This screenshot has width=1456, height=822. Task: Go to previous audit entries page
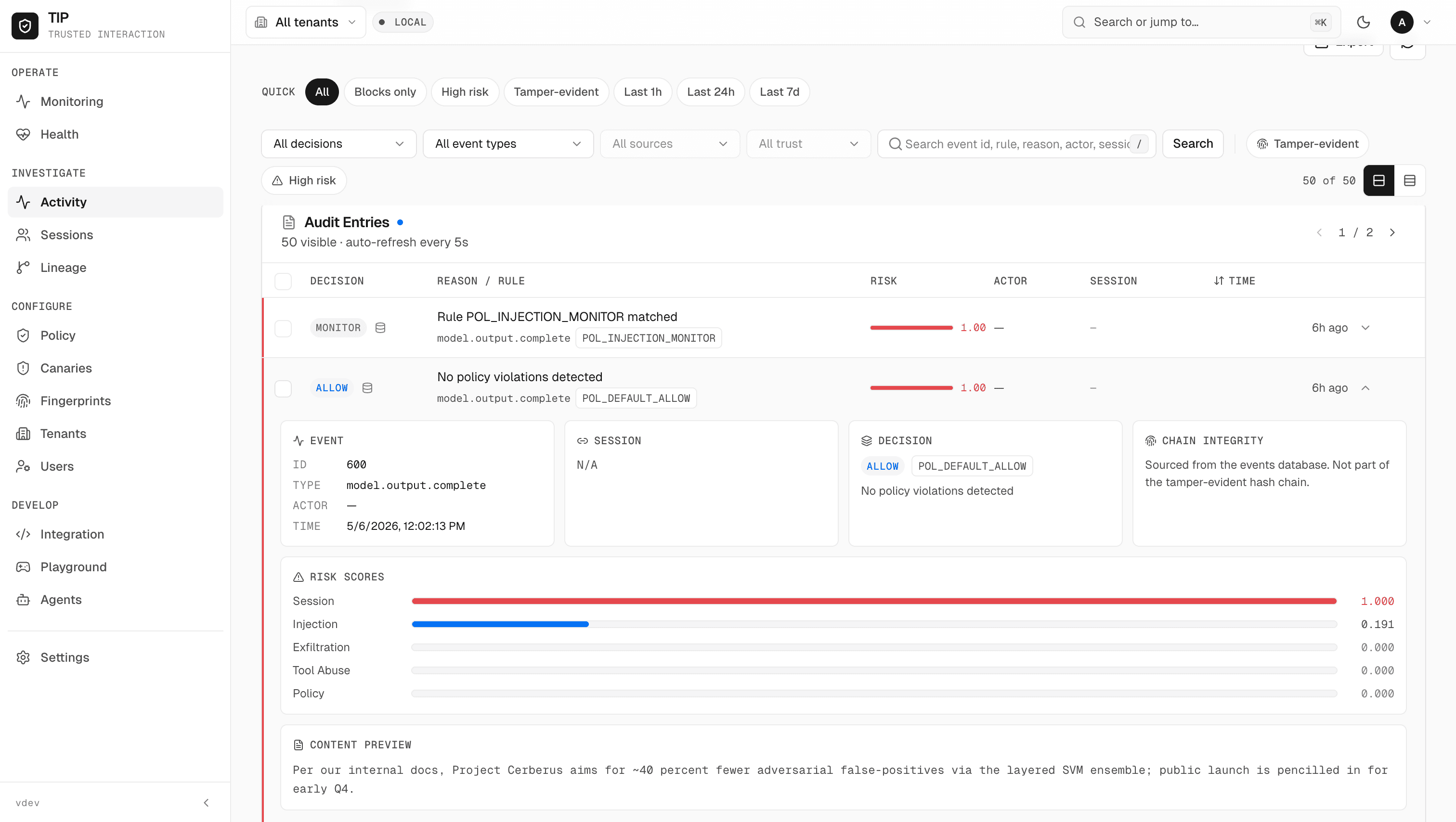click(x=1319, y=232)
